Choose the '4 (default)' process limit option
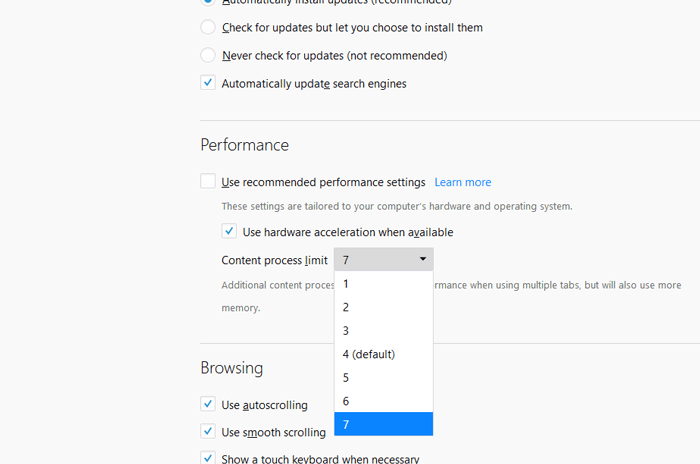 click(x=383, y=354)
